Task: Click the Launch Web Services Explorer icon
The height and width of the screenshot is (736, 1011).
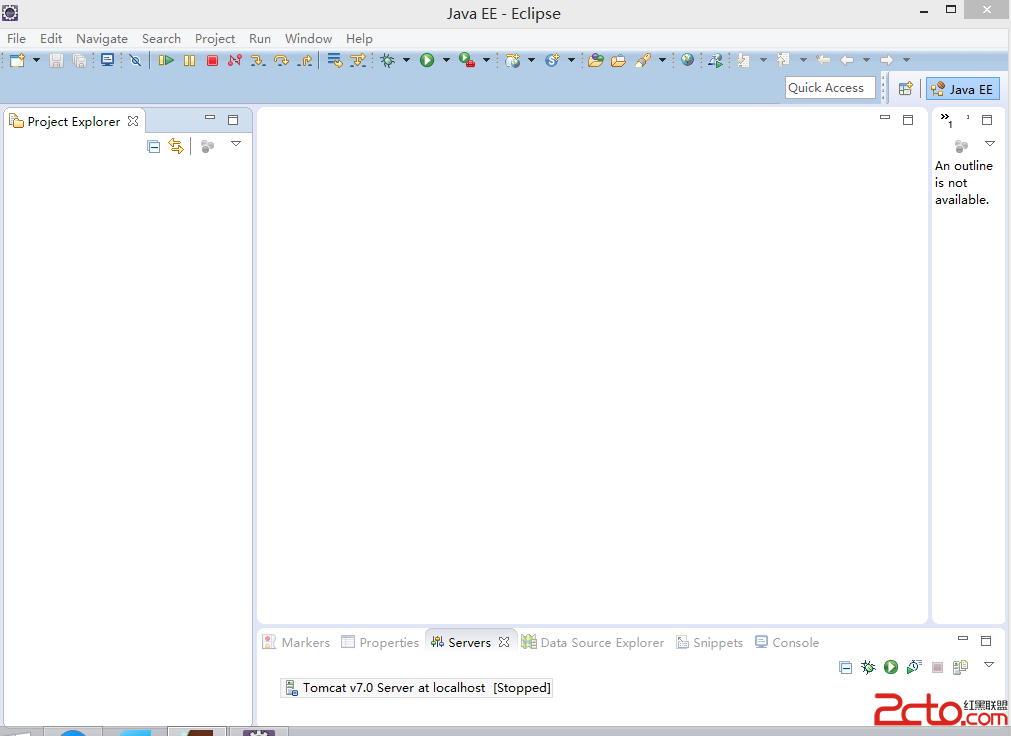Action: tap(716, 61)
